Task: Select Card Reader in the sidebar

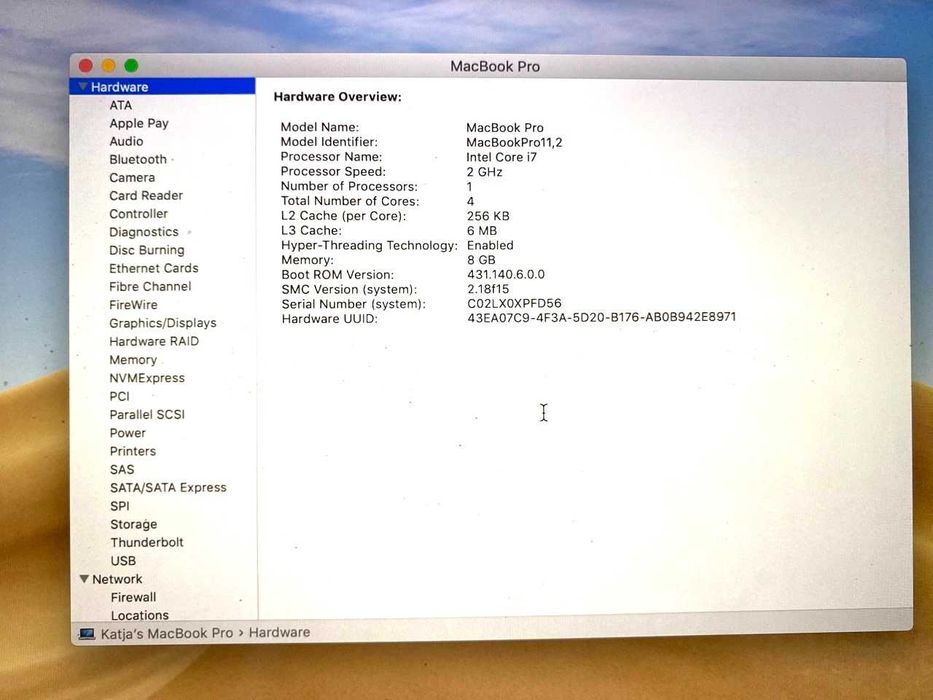Action: pyautogui.click(x=146, y=195)
